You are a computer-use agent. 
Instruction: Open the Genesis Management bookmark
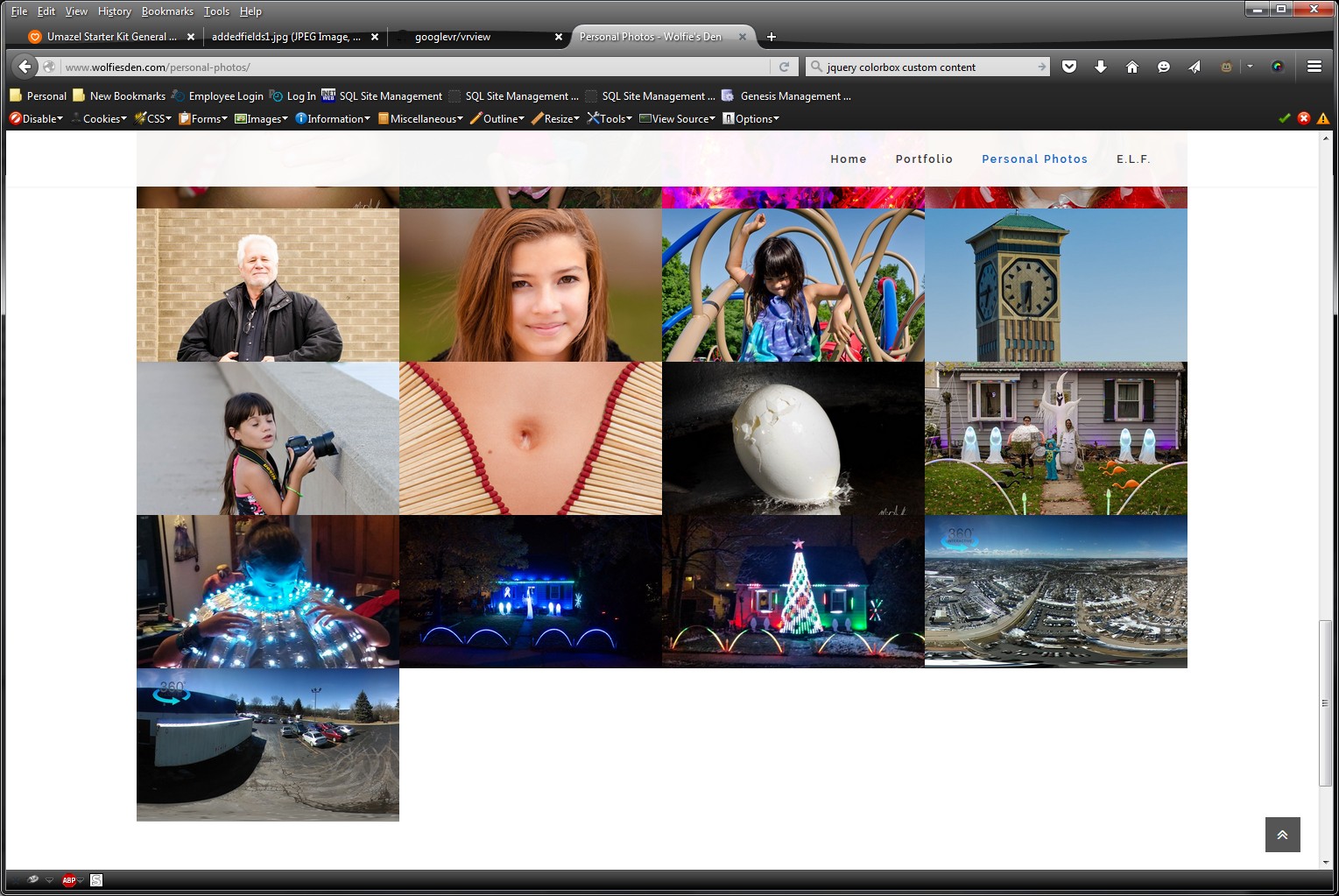786,96
